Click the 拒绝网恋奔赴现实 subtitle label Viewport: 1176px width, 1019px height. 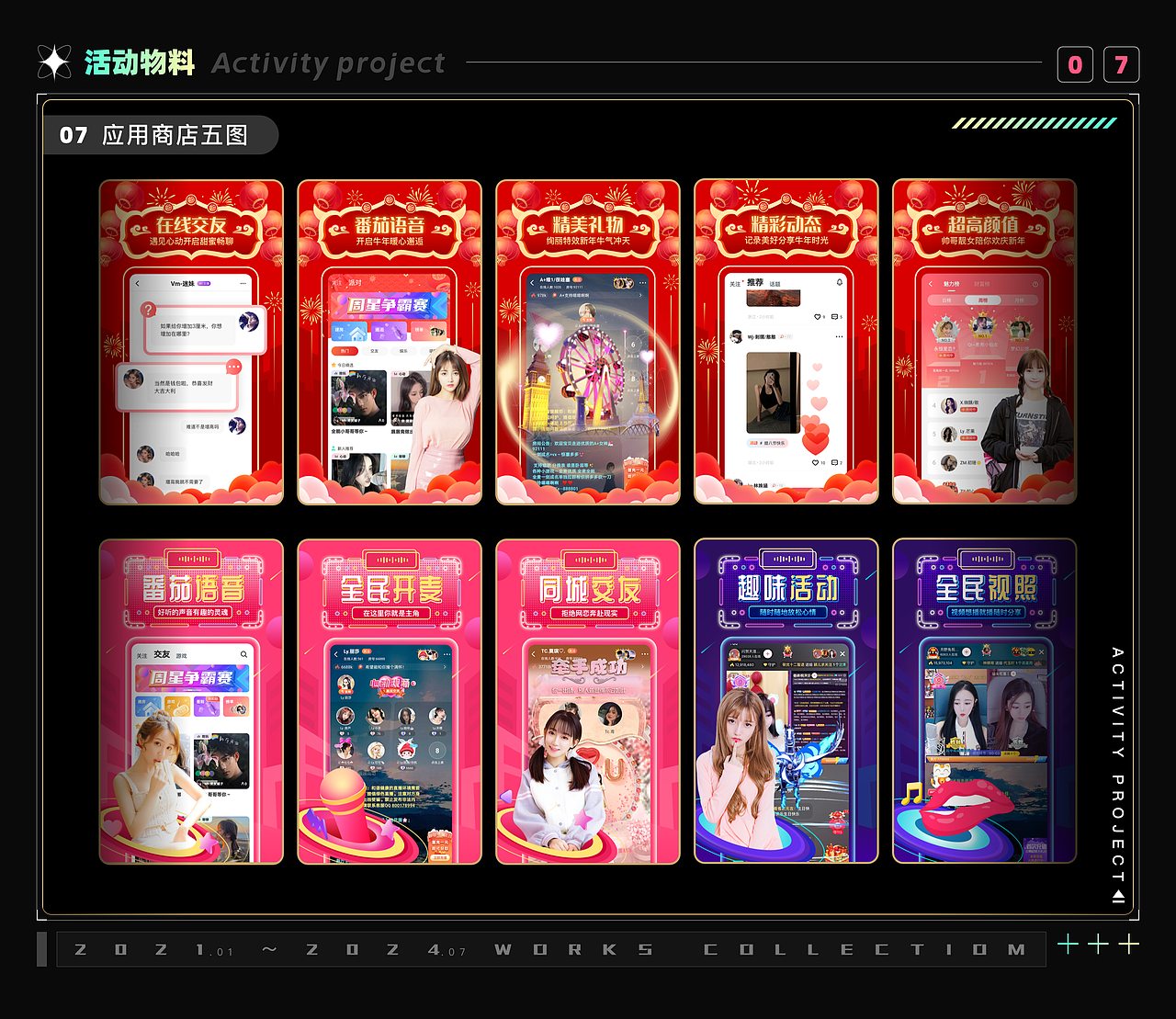coord(590,613)
